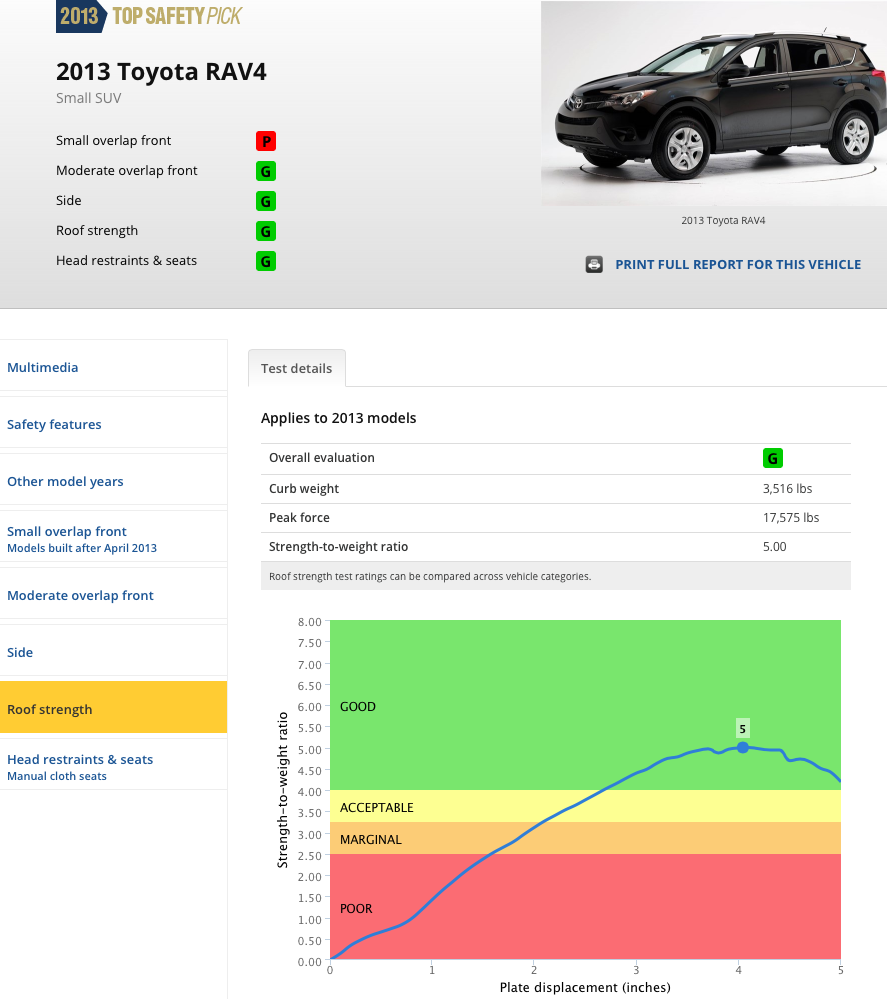887x999 pixels.
Task: Click the 'Small SUV' vehicle class text
Action: click(x=89, y=98)
